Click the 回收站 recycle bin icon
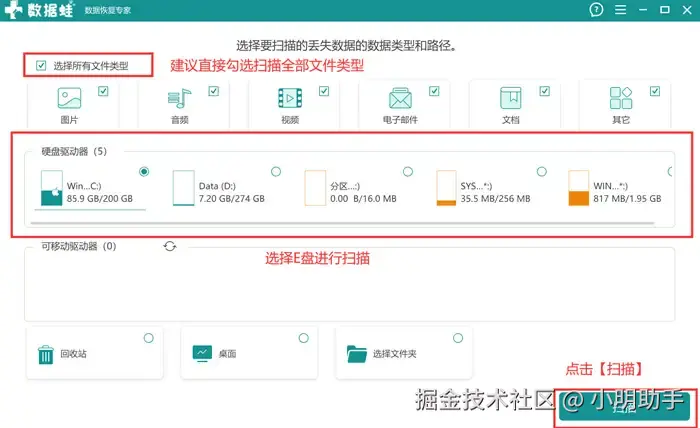Image resolution: width=700 pixels, height=428 pixels. 46,354
